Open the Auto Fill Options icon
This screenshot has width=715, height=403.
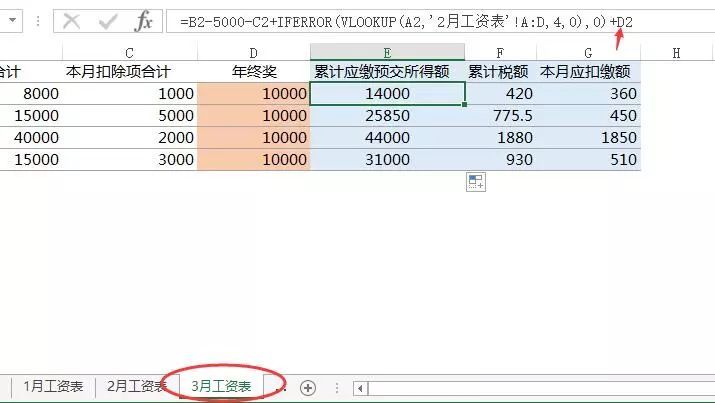(x=475, y=181)
